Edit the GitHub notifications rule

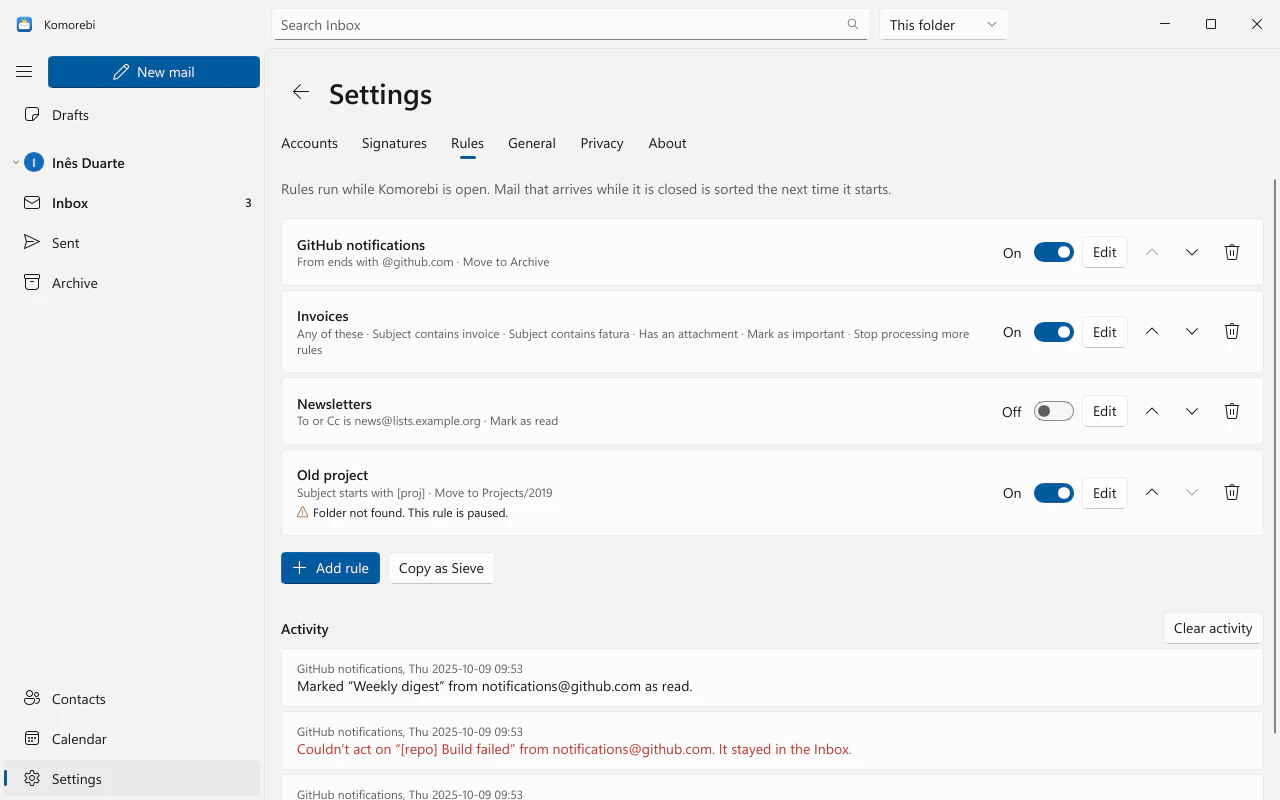1105,252
